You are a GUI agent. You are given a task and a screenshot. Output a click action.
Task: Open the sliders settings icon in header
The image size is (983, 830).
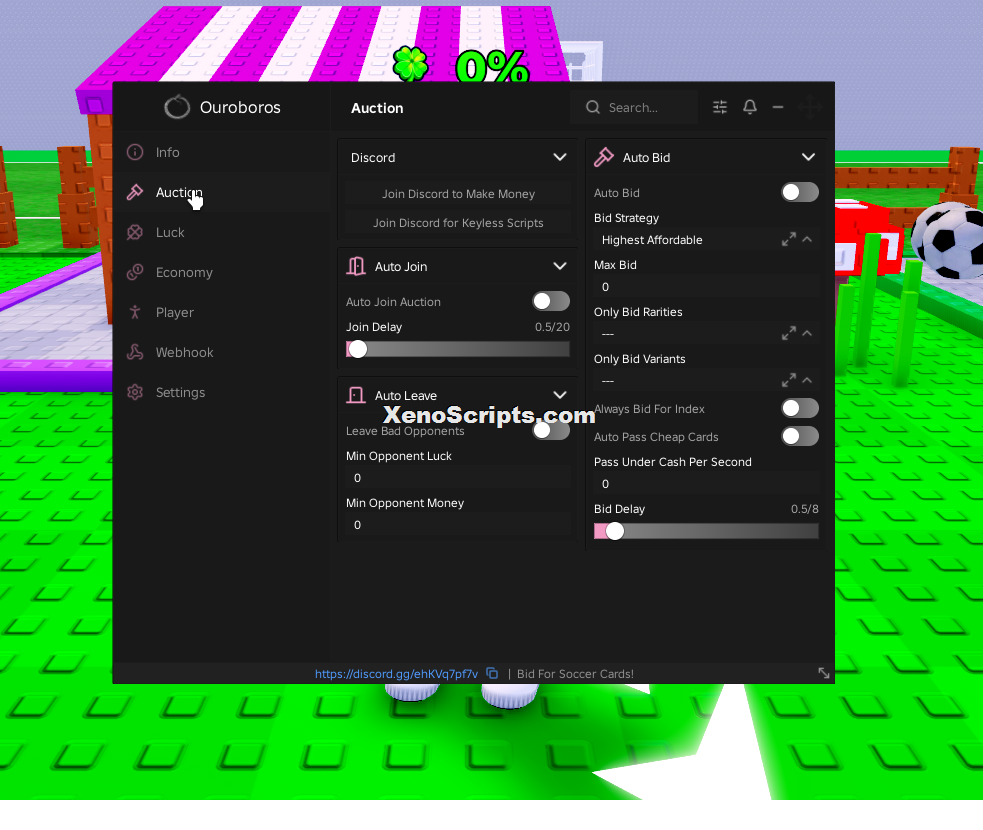pyautogui.click(x=720, y=107)
